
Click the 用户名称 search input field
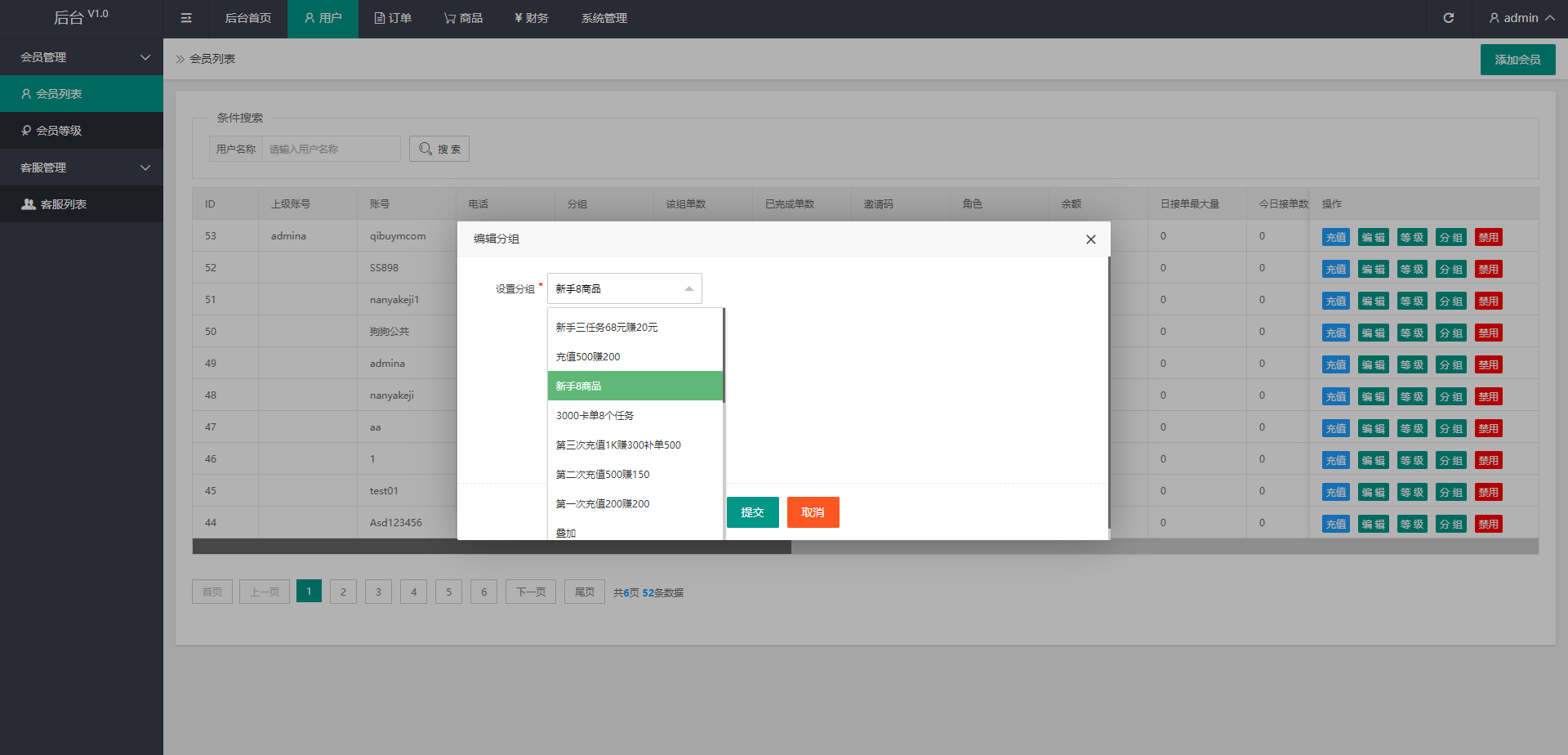331,149
